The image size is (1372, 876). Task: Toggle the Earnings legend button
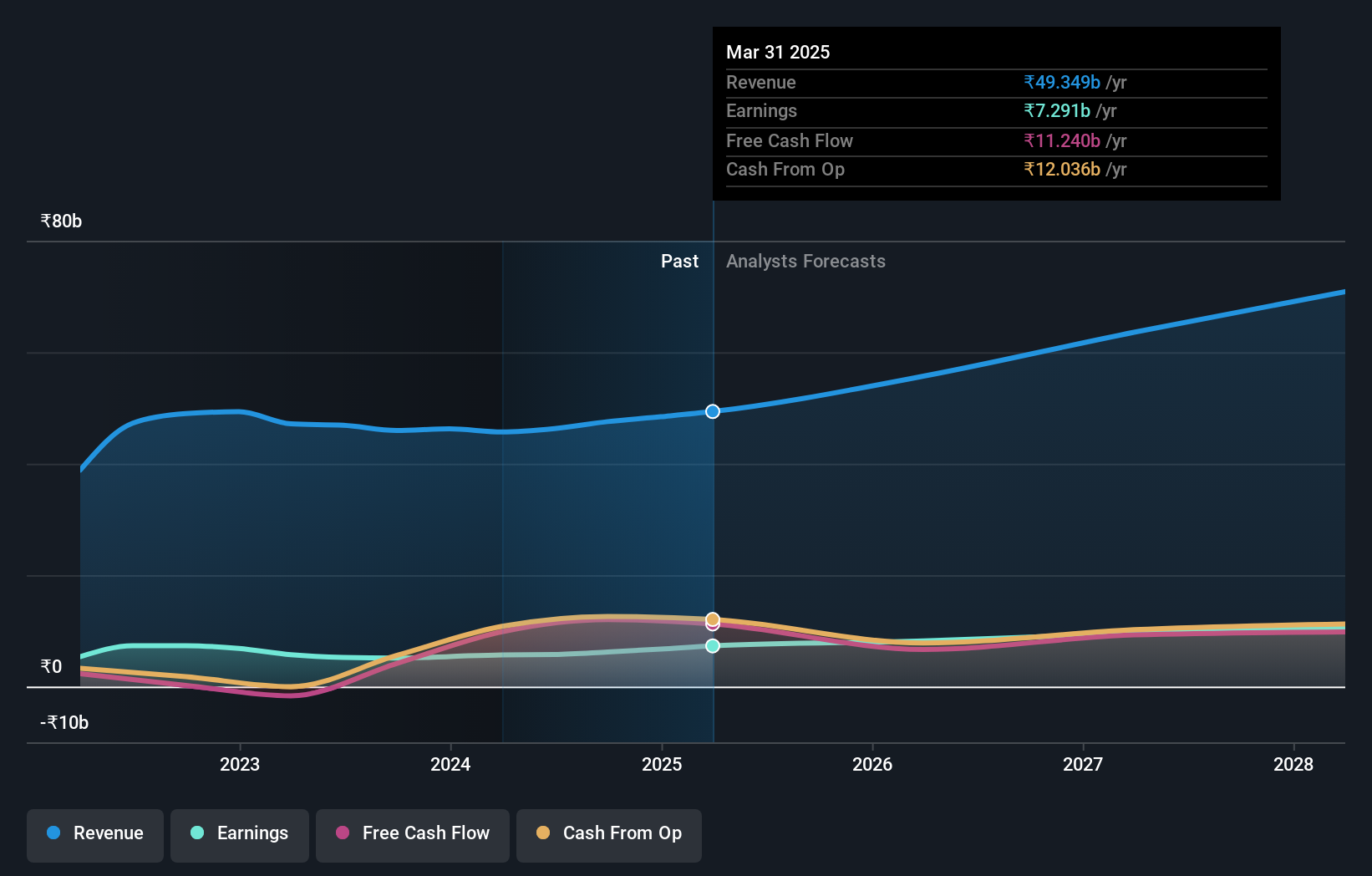pyautogui.click(x=240, y=835)
